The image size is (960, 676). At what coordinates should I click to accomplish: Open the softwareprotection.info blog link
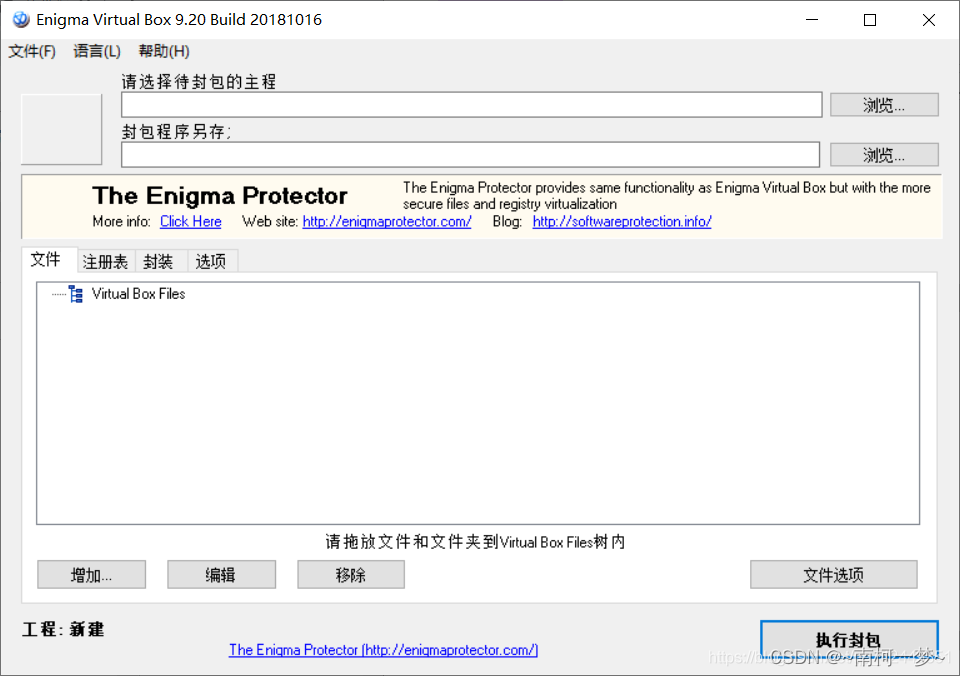622,222
